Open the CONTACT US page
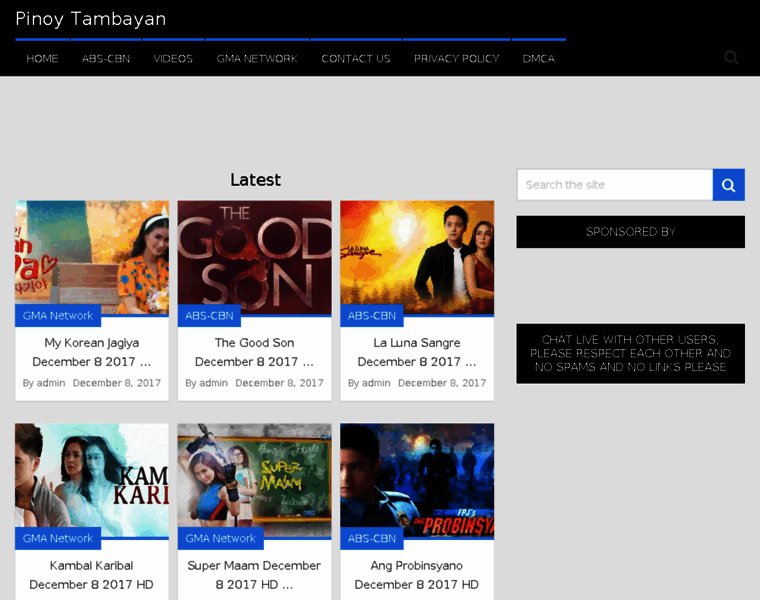 coord(355,59)
